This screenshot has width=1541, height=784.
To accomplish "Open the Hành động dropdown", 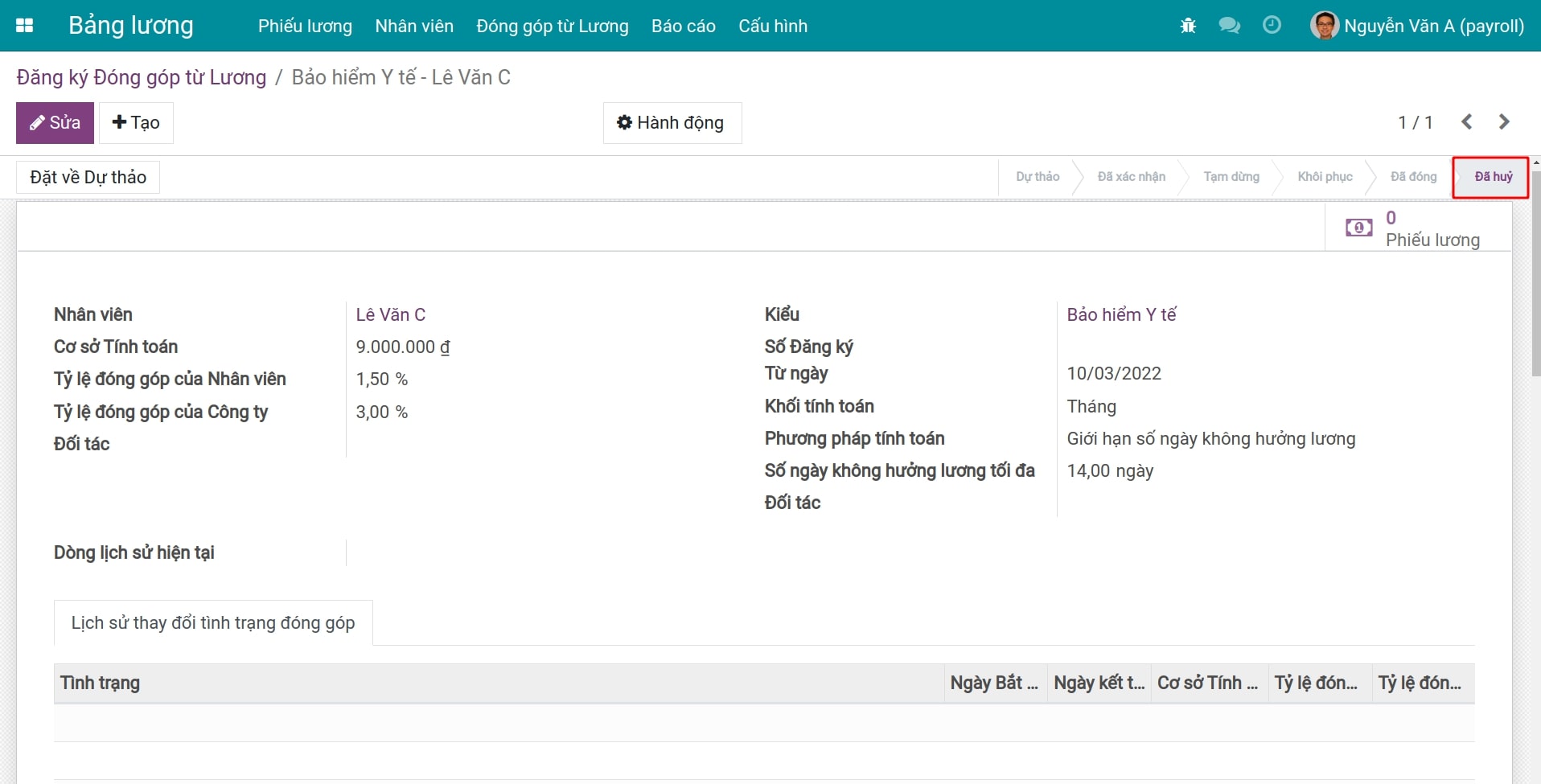I will coord(672,123).
